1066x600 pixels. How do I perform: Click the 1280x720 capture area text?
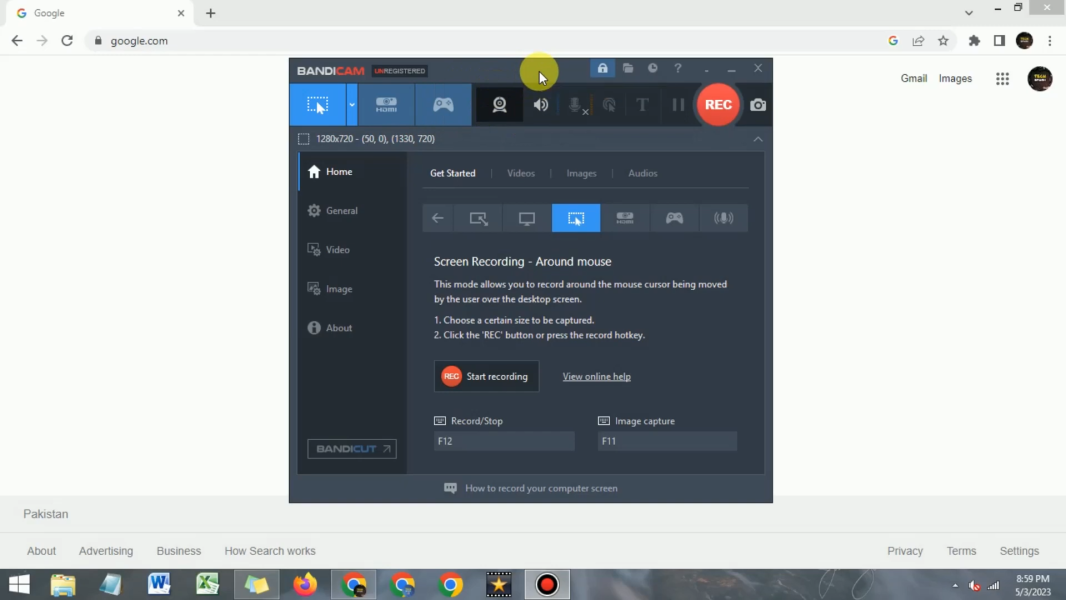(375, 139)
